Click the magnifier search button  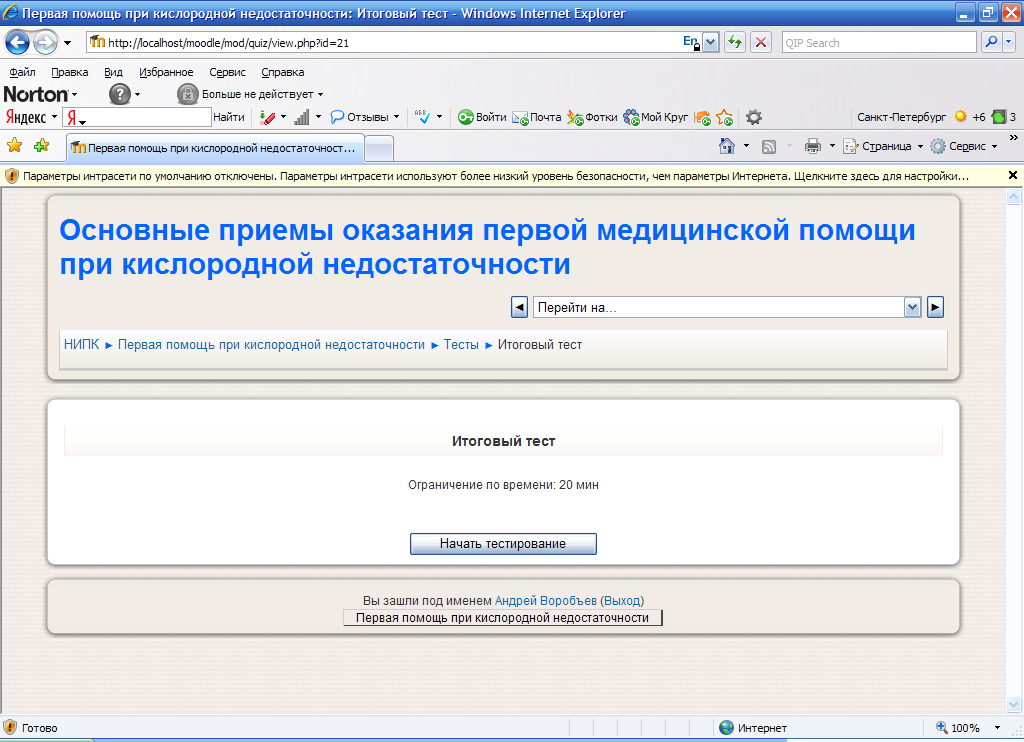coord(991,42)
